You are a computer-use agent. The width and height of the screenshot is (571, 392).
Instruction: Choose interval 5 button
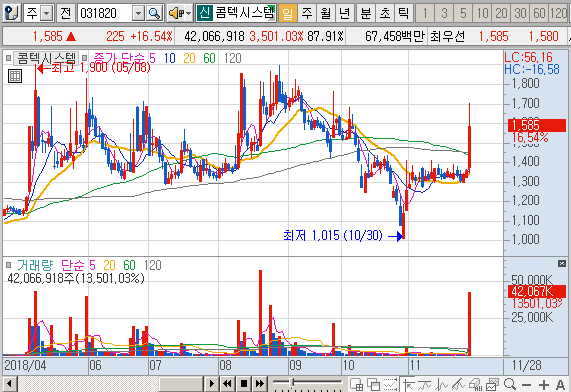click(x=463, y=14)
